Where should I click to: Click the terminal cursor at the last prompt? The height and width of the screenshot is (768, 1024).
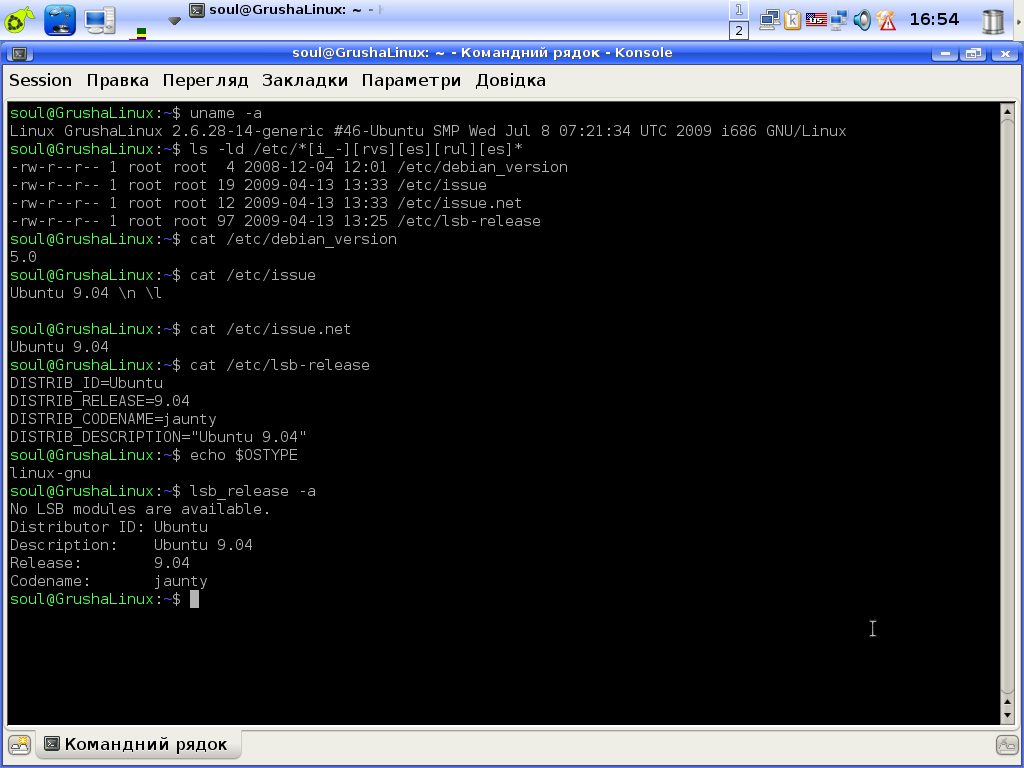(x=194, y=600)
